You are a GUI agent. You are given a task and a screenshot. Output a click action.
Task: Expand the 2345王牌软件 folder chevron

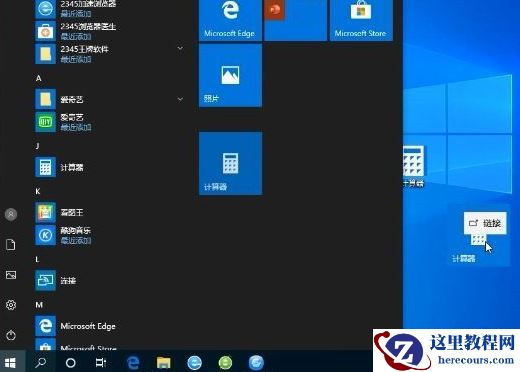tap(180, 48)
